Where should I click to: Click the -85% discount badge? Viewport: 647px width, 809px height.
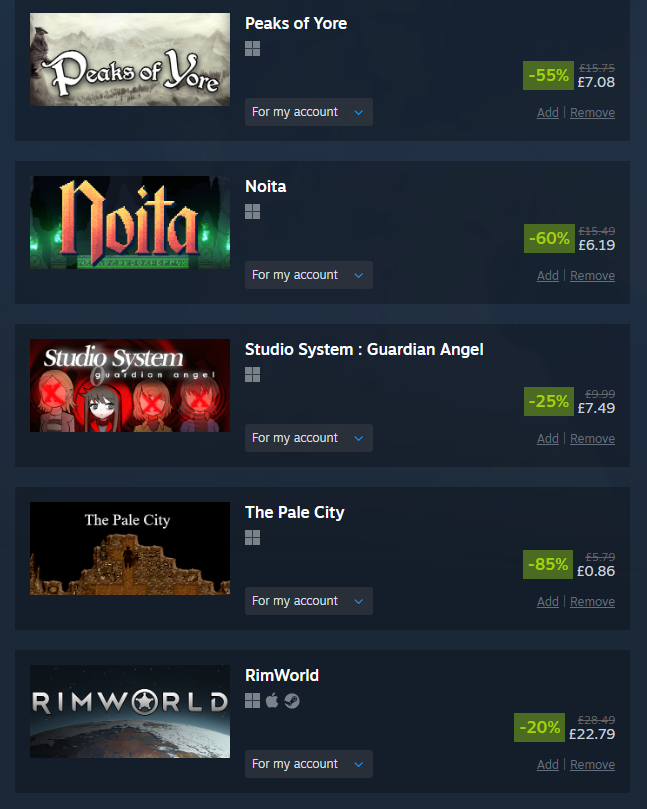point(548,564)
